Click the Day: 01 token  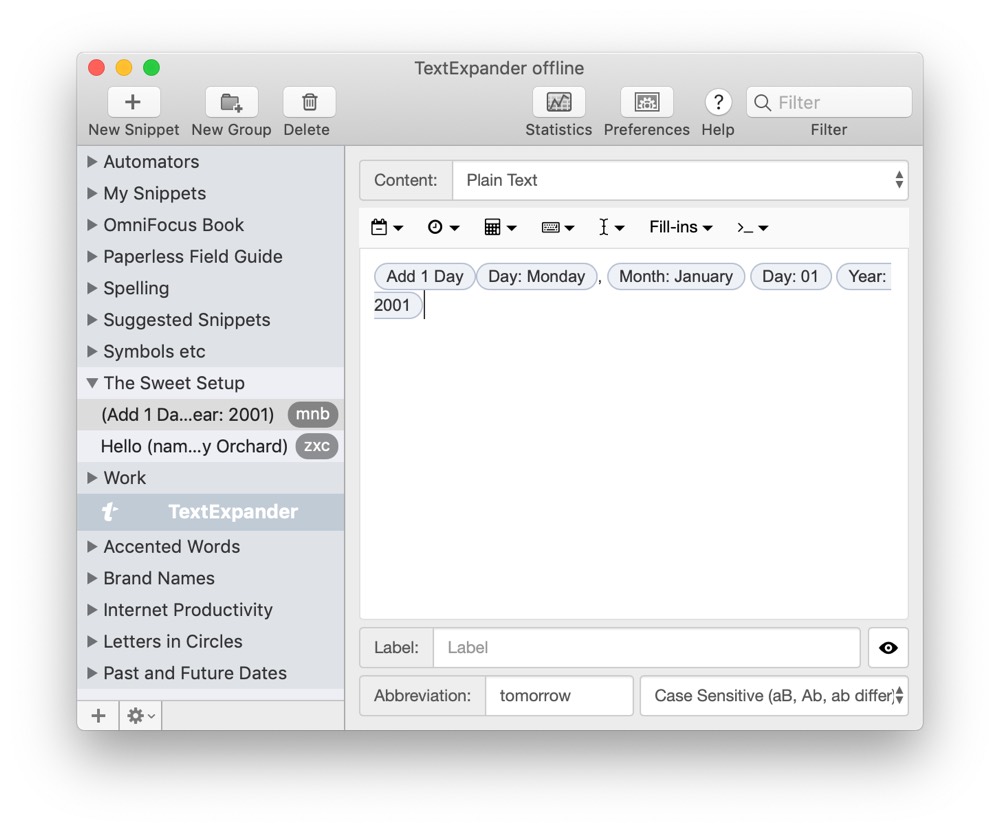(790, 277)
